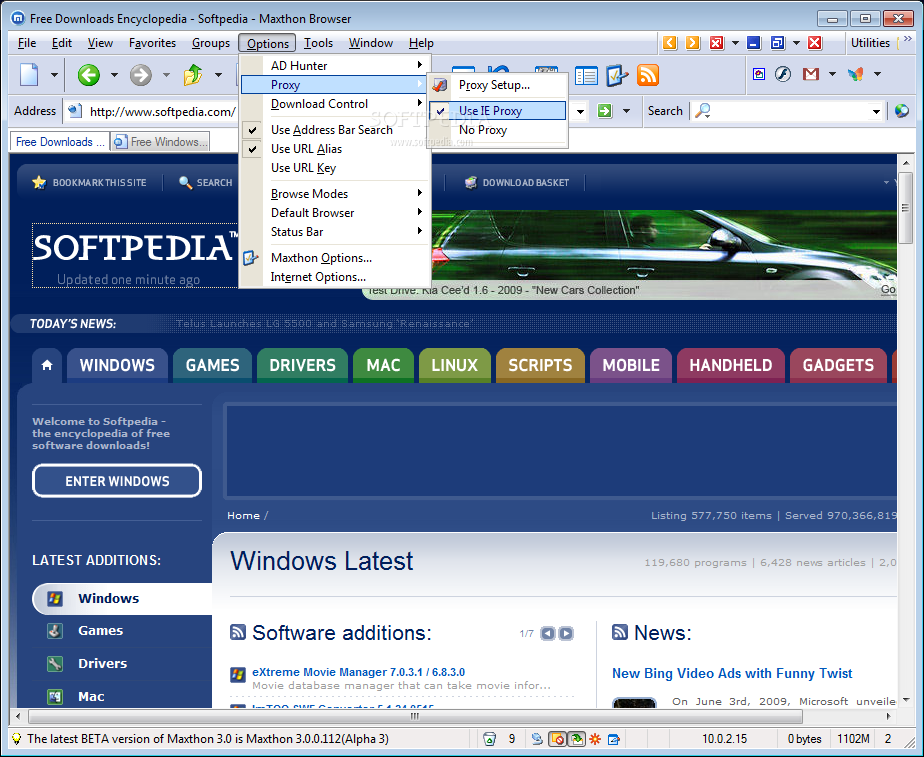This screenshot has width=924, height=757.
Task: Expand the AD Hunter submenu
Action: click(335, 65)
